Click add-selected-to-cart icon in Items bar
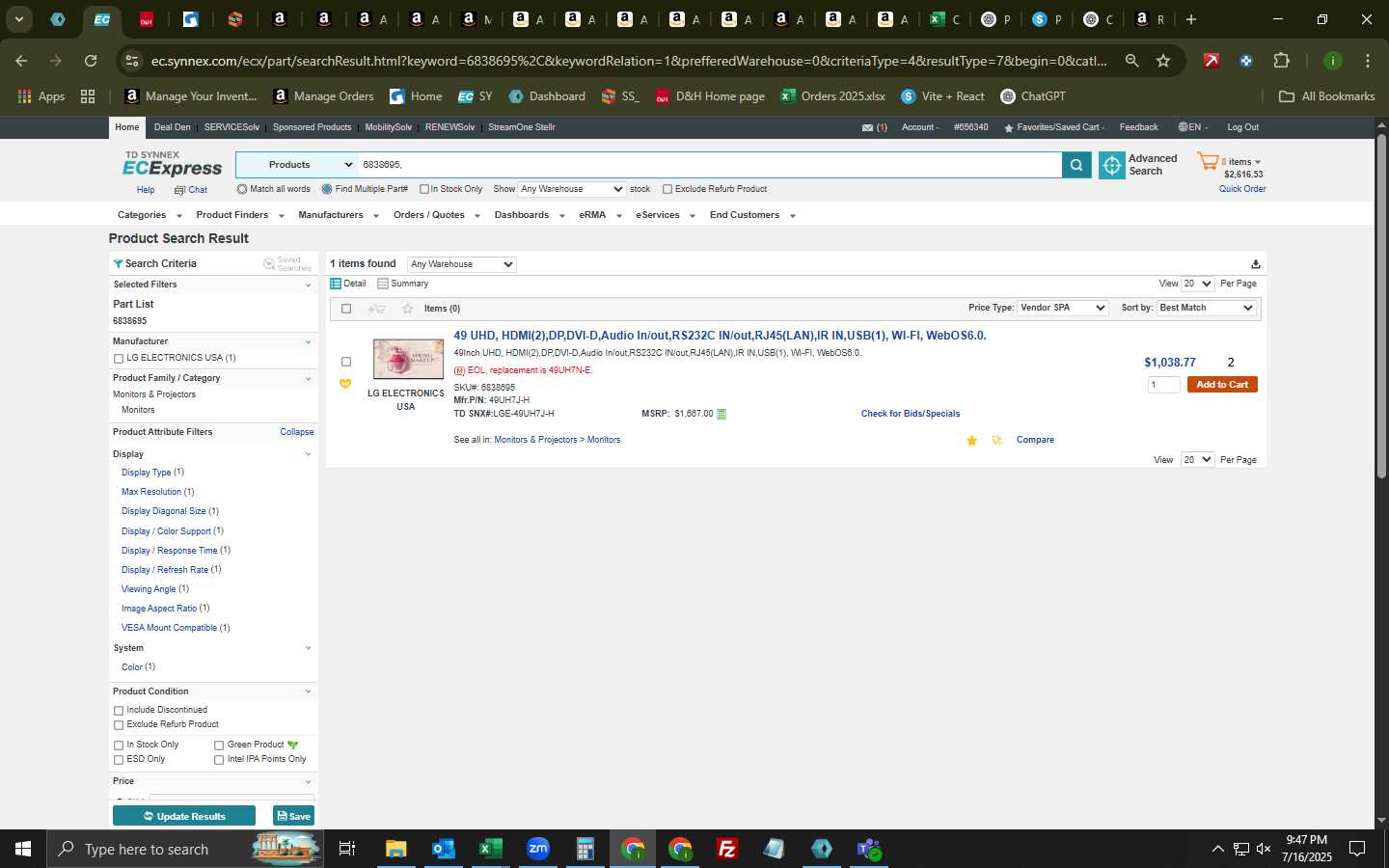1389x868 pixels. point(376,309)
